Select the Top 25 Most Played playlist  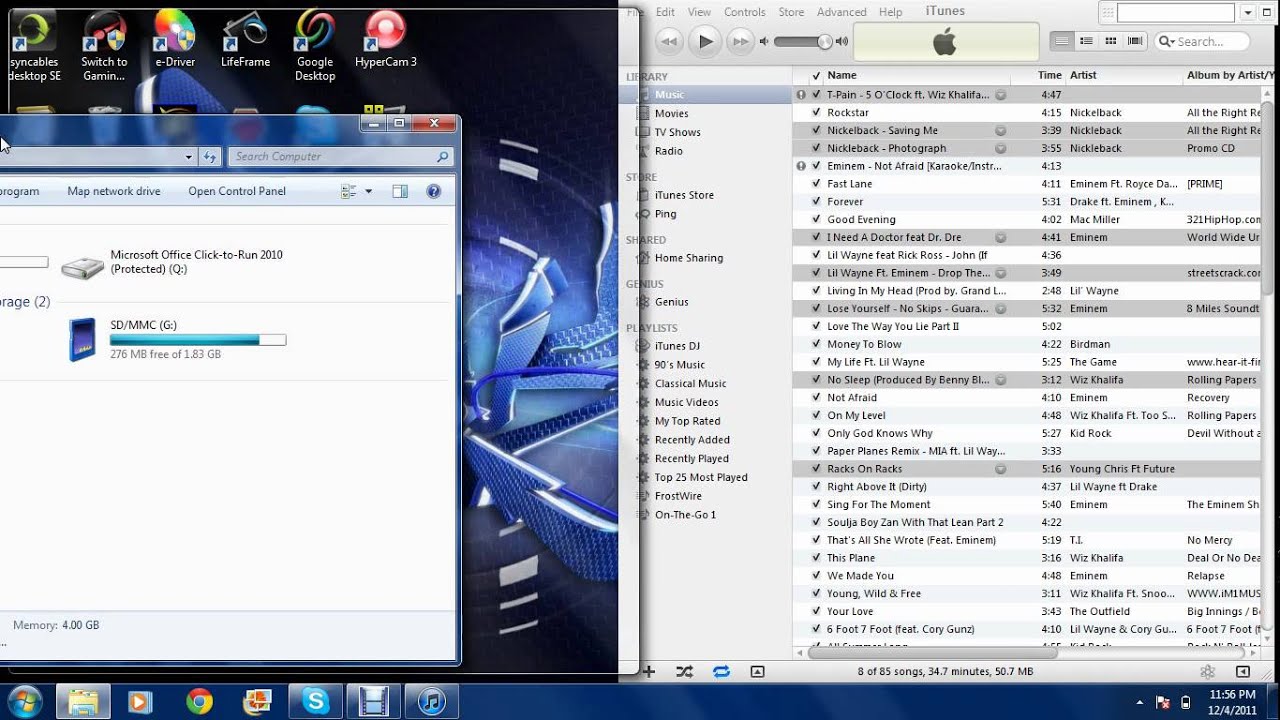[x=701, y=477]
